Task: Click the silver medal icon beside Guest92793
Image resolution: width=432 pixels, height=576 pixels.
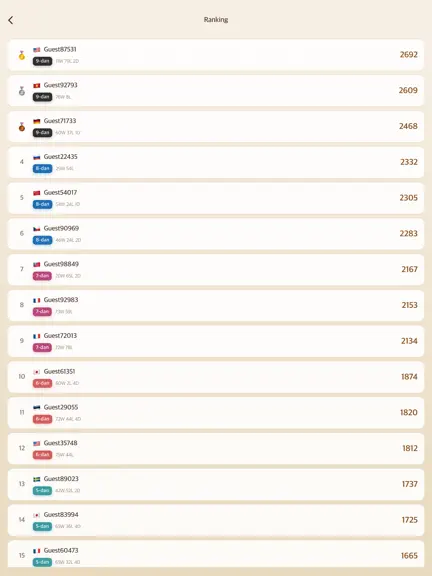Action: click(x=22, y=91)
